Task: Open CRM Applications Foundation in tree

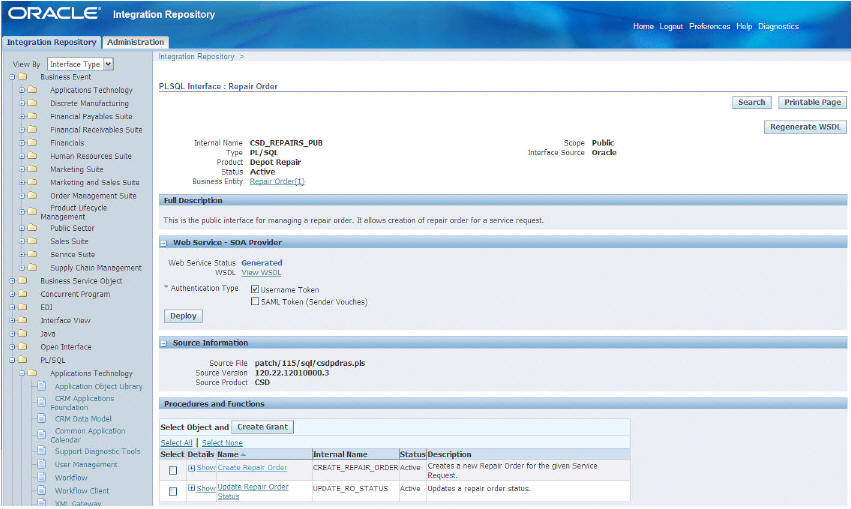Action: pyautogui.click(x=82, y=403)
